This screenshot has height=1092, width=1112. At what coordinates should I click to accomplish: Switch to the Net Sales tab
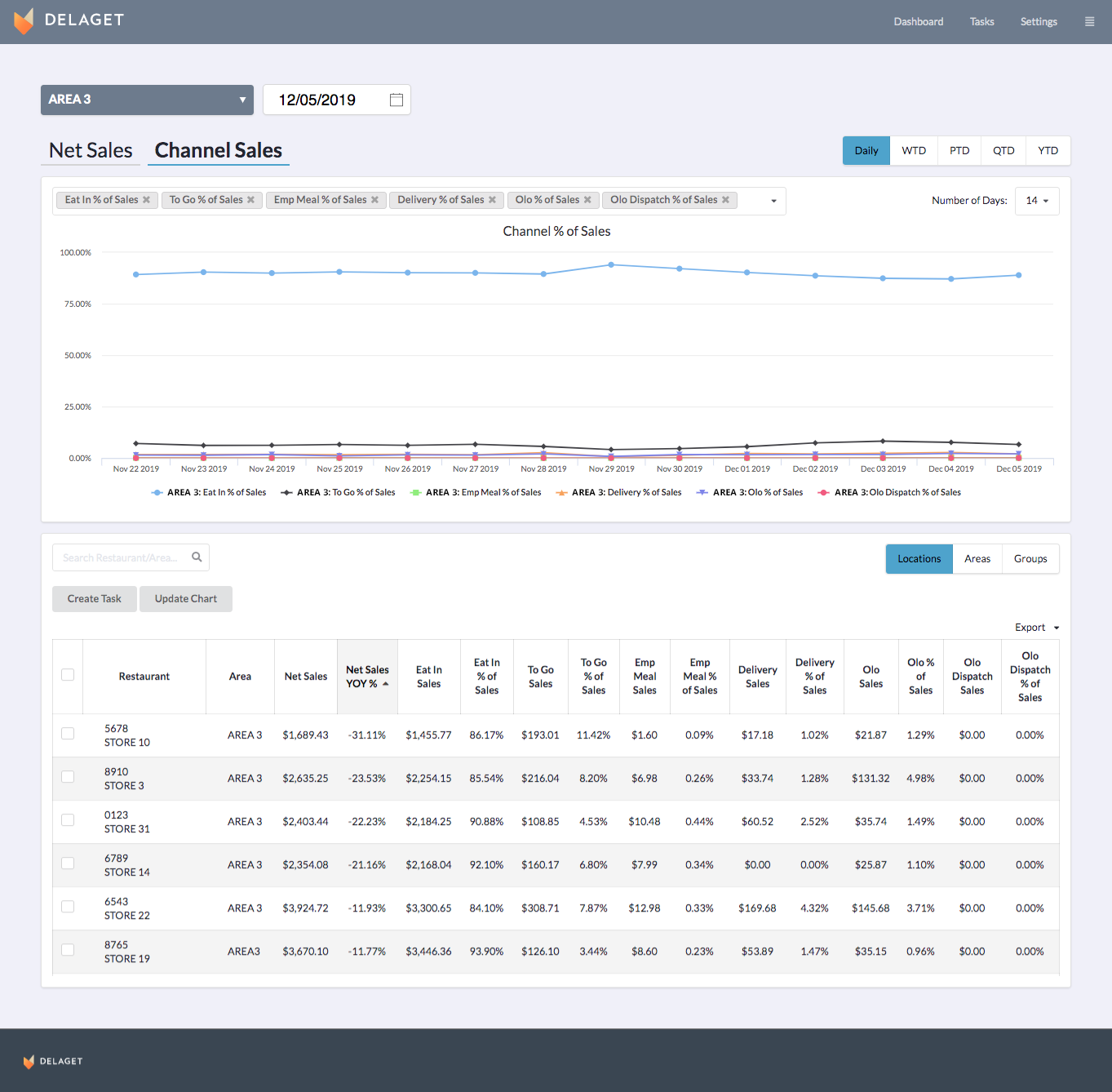coord(91,151)
